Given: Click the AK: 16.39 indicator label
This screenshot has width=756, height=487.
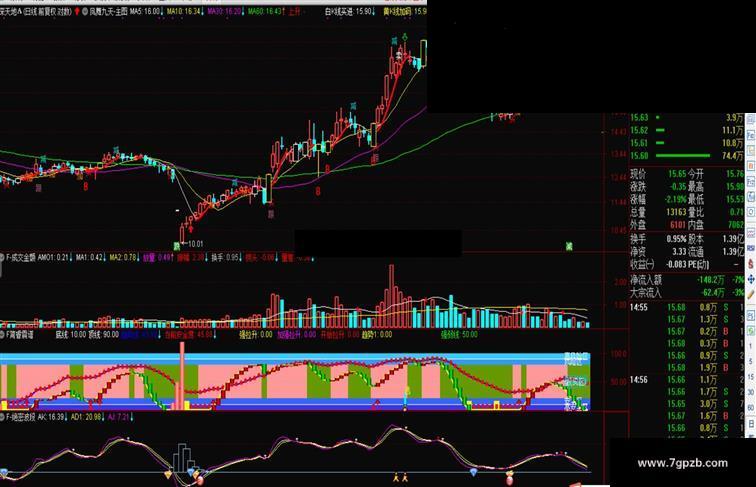Looking at the screenshot, I should 51,417.
